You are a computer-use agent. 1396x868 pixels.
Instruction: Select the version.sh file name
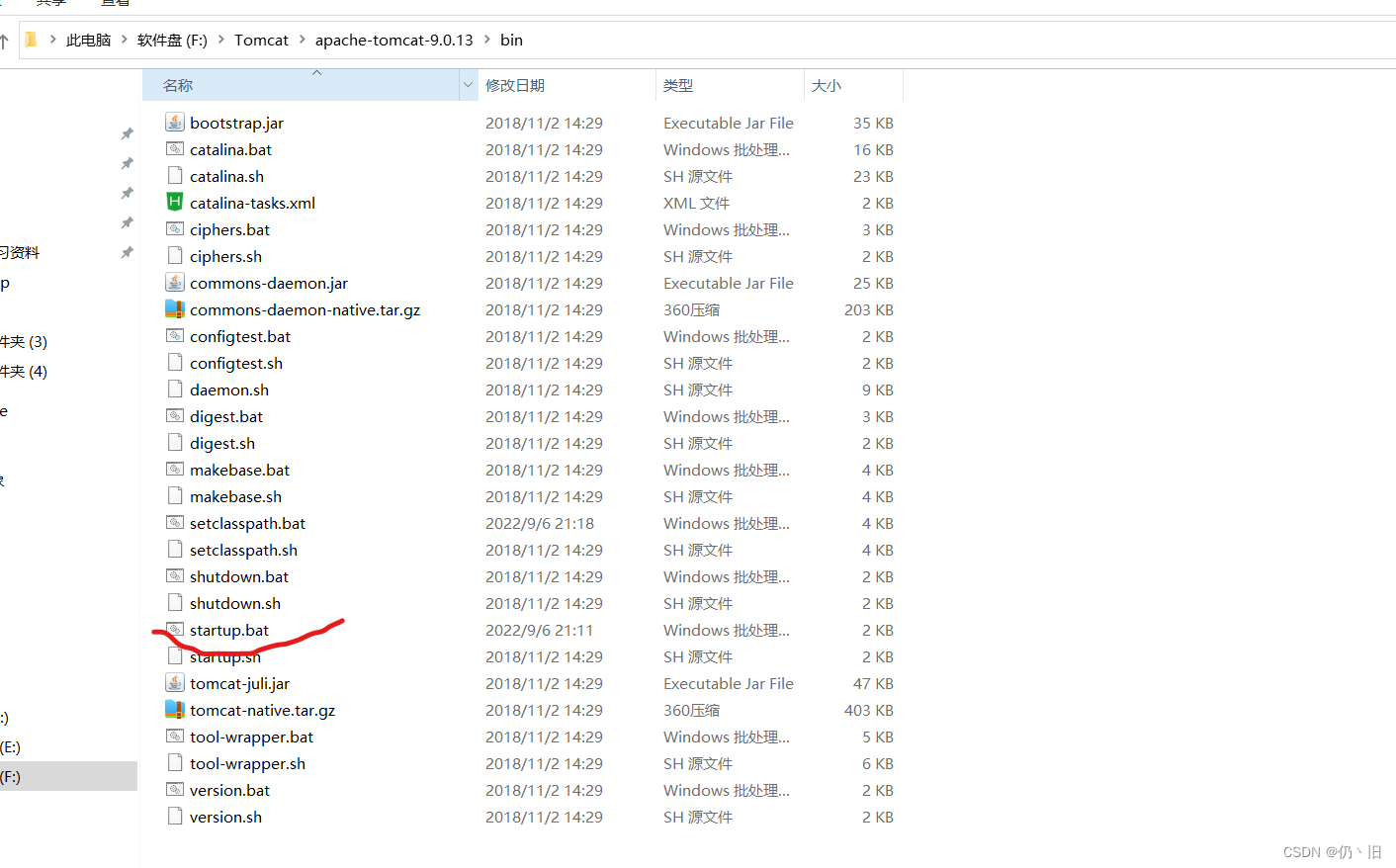tap(225, 817)
